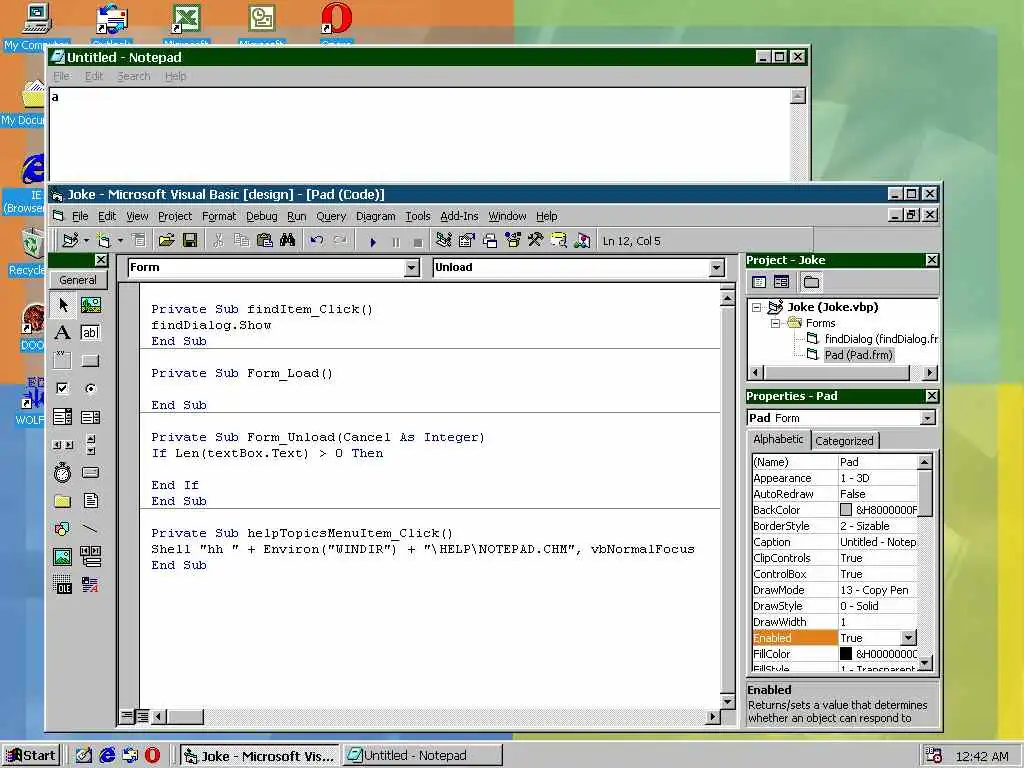Viewport: 1024px width, 768px height.
Task: Open the Pad Form properties object dropdown
Action: [927, 418]
